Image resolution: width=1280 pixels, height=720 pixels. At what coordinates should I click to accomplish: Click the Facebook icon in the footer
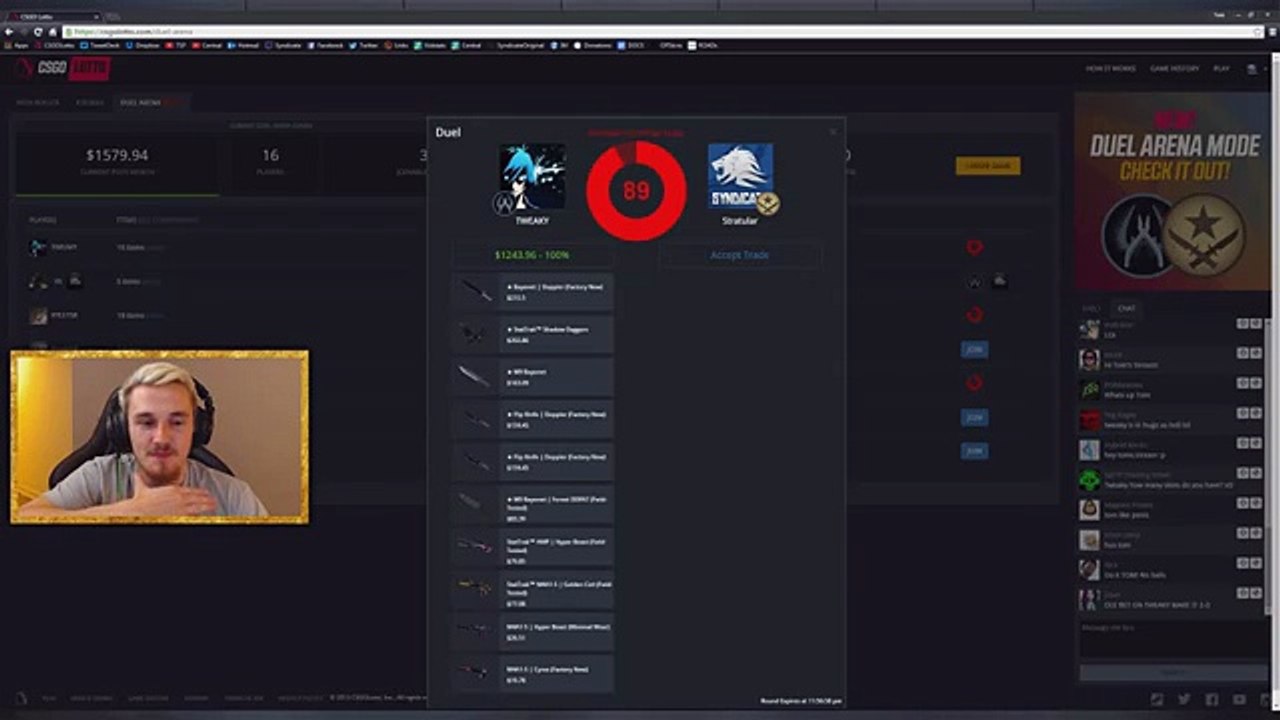coord(1212,699)
